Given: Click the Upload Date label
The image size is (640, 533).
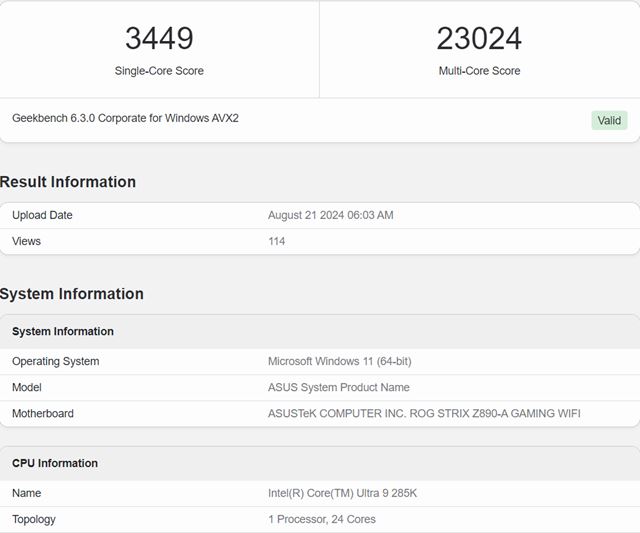Looking at the screenshot, I should click(42, 215).
